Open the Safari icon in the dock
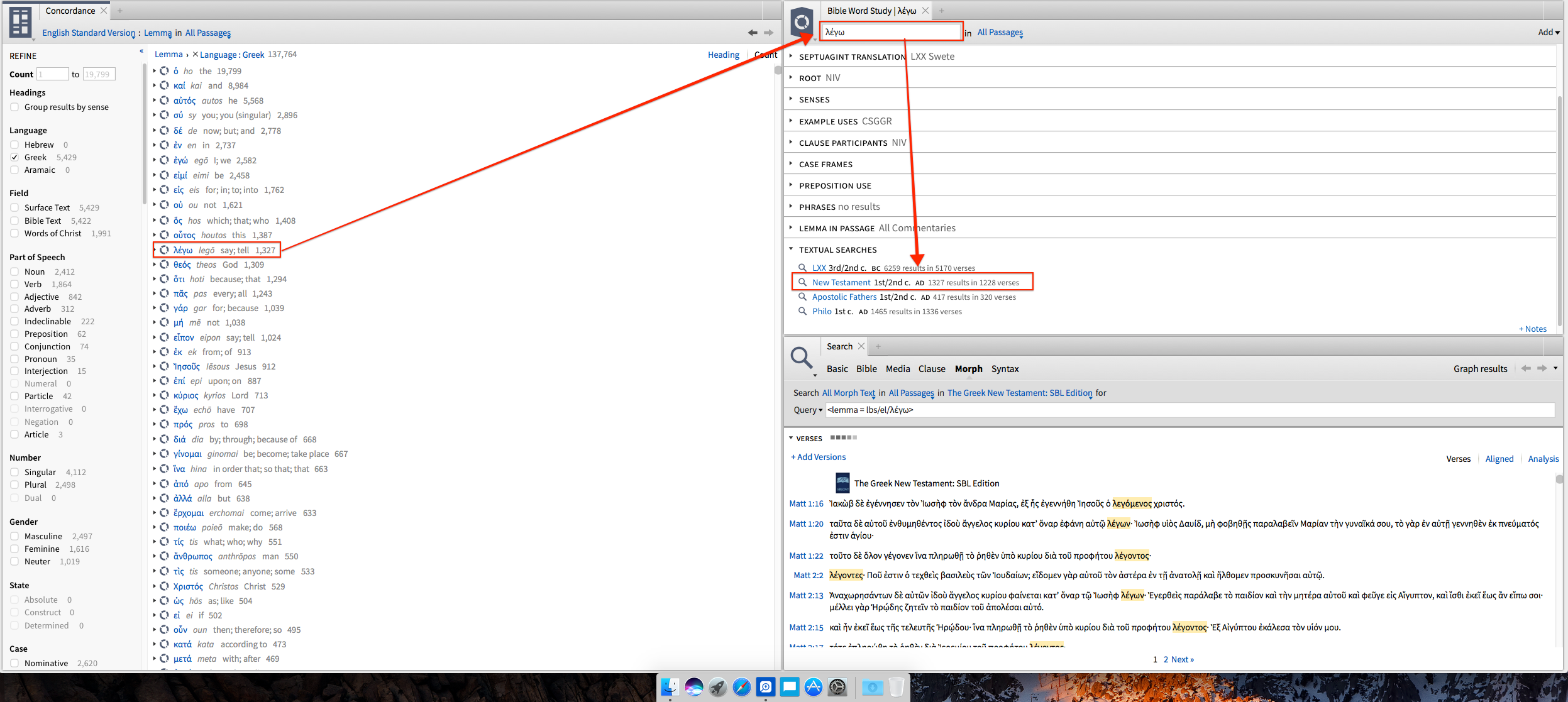 coord(742,687)
